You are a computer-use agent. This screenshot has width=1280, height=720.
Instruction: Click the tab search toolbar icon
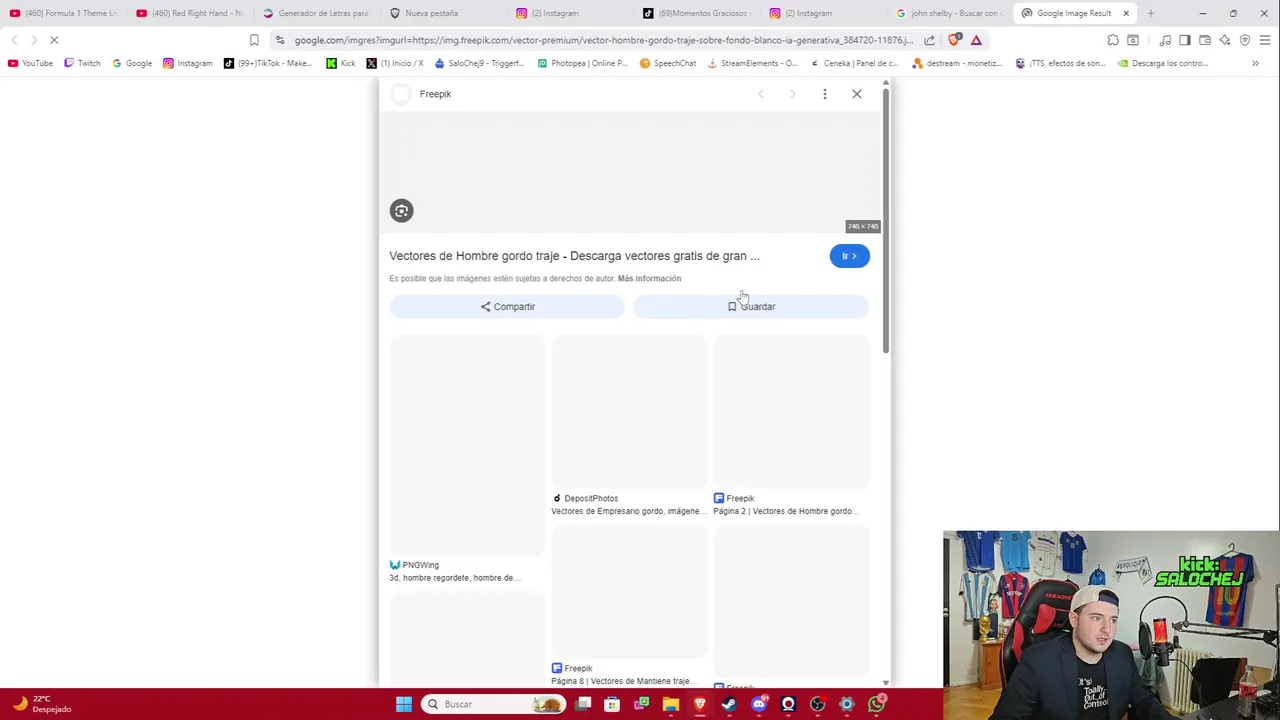[x=1133, y=40]
